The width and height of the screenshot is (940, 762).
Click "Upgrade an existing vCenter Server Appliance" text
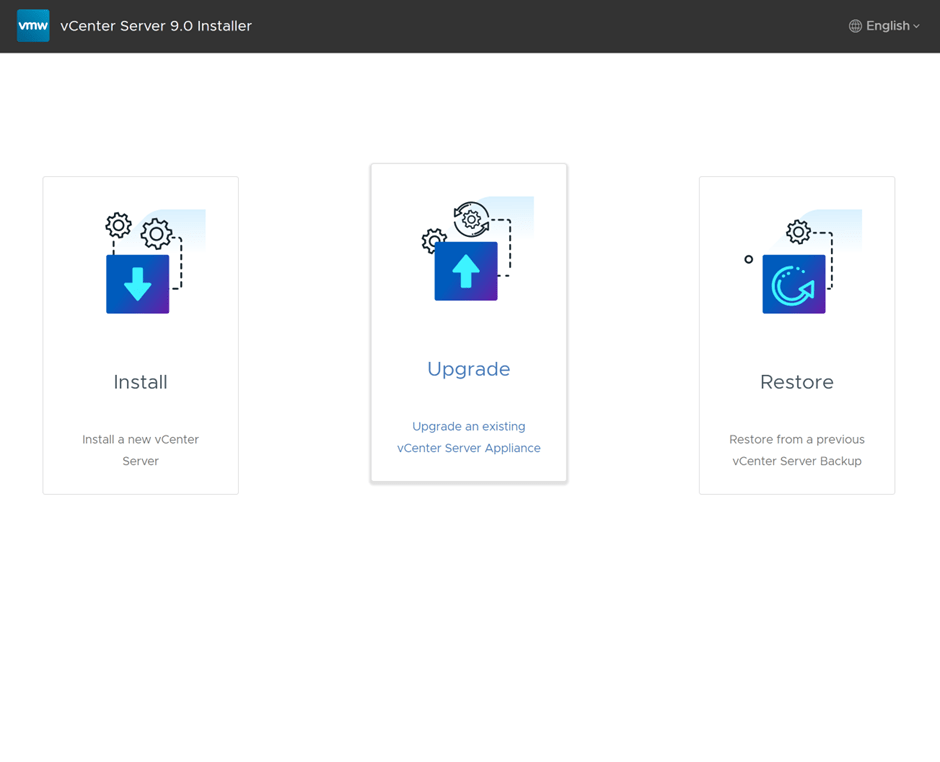point(468,437)
